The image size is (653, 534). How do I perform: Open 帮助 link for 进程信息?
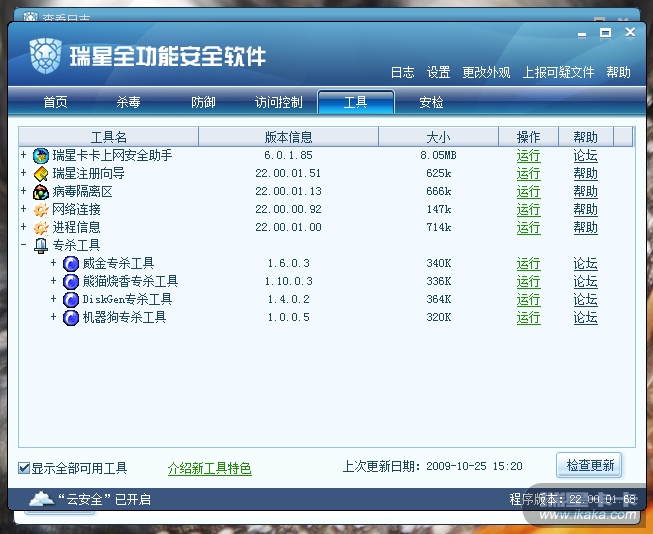[586, 227]
